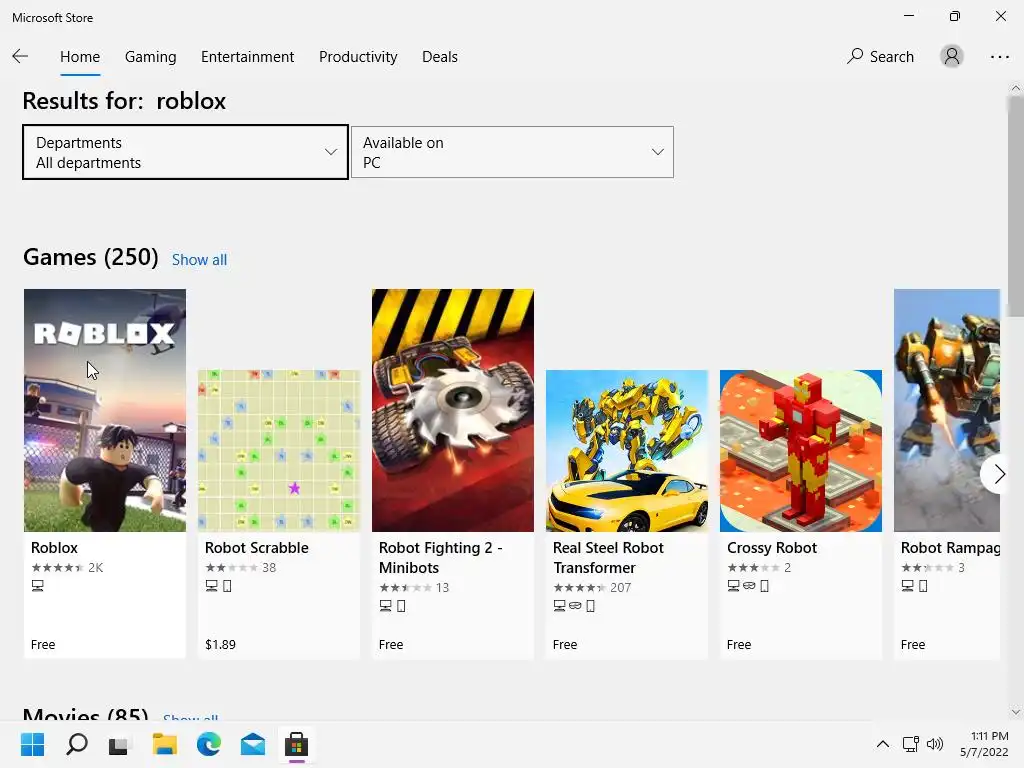Click the Robot Scrabble board thumbnail

(x=279, y=451)
